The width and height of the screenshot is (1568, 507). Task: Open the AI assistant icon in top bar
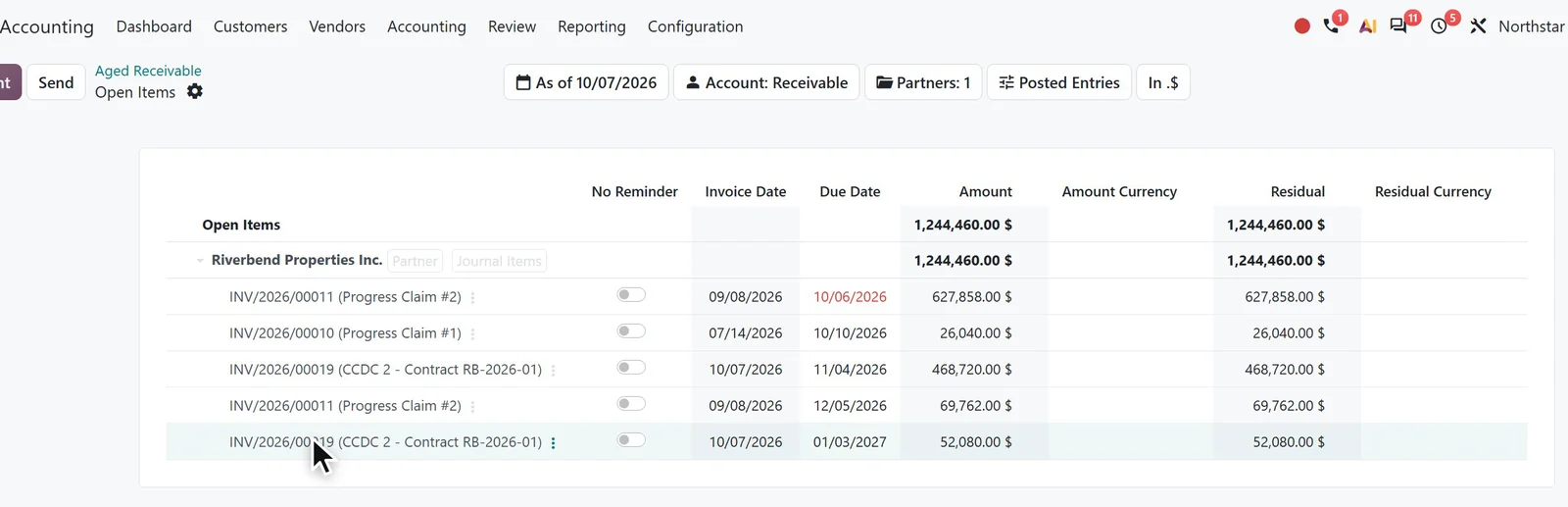pyautogui.click(x=1367, y=26)
